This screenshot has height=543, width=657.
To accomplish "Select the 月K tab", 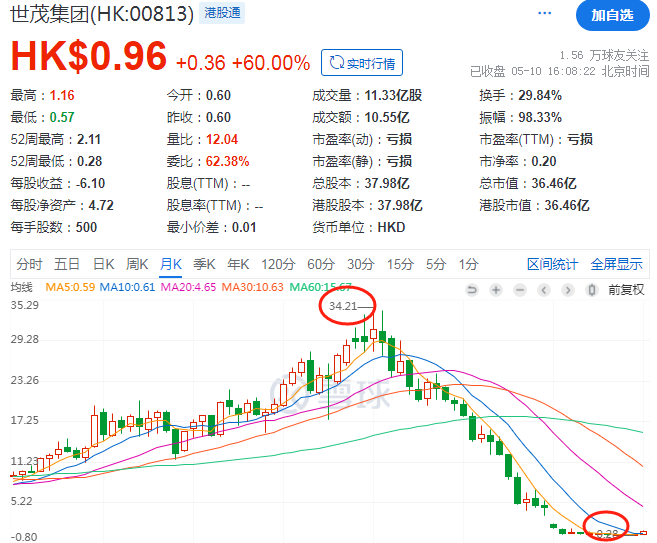I will (x=171, y=264).
